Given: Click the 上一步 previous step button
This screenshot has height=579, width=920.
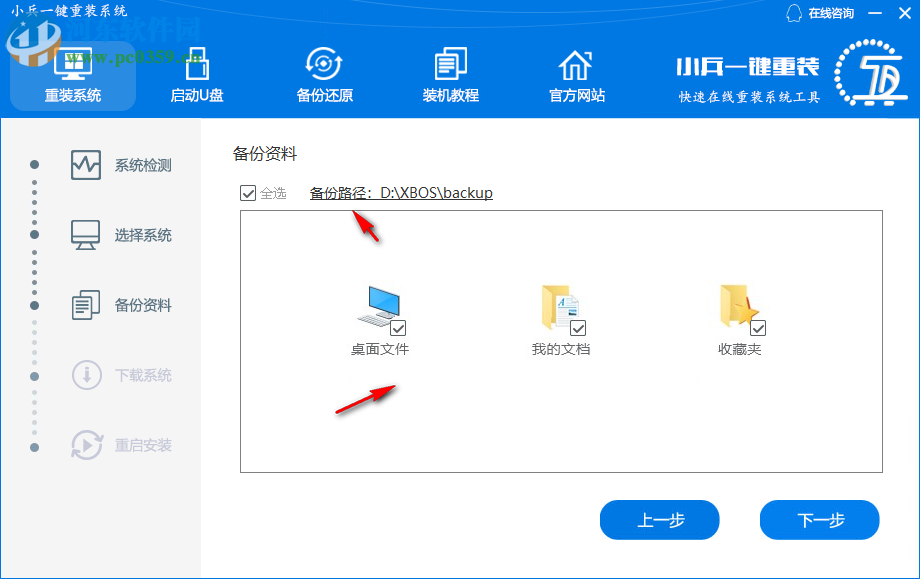Looking at the screenshot, I should click(x=659, y=520).
